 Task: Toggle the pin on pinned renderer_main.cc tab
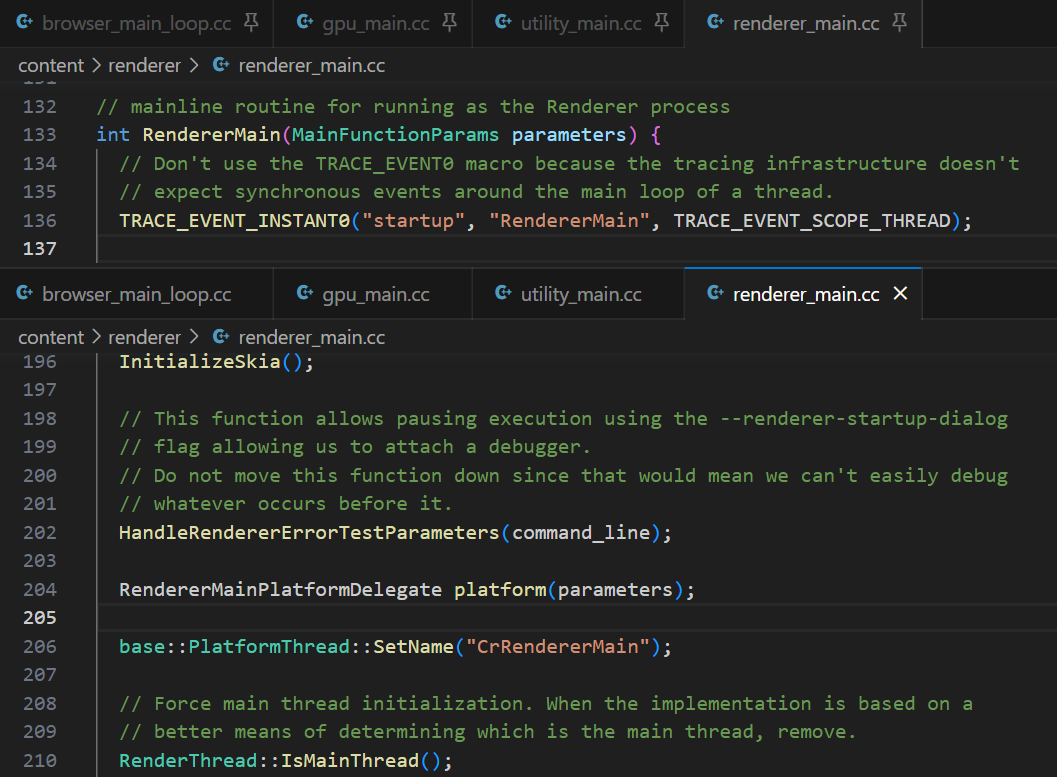pyautogui.click(x=899, y=22)
